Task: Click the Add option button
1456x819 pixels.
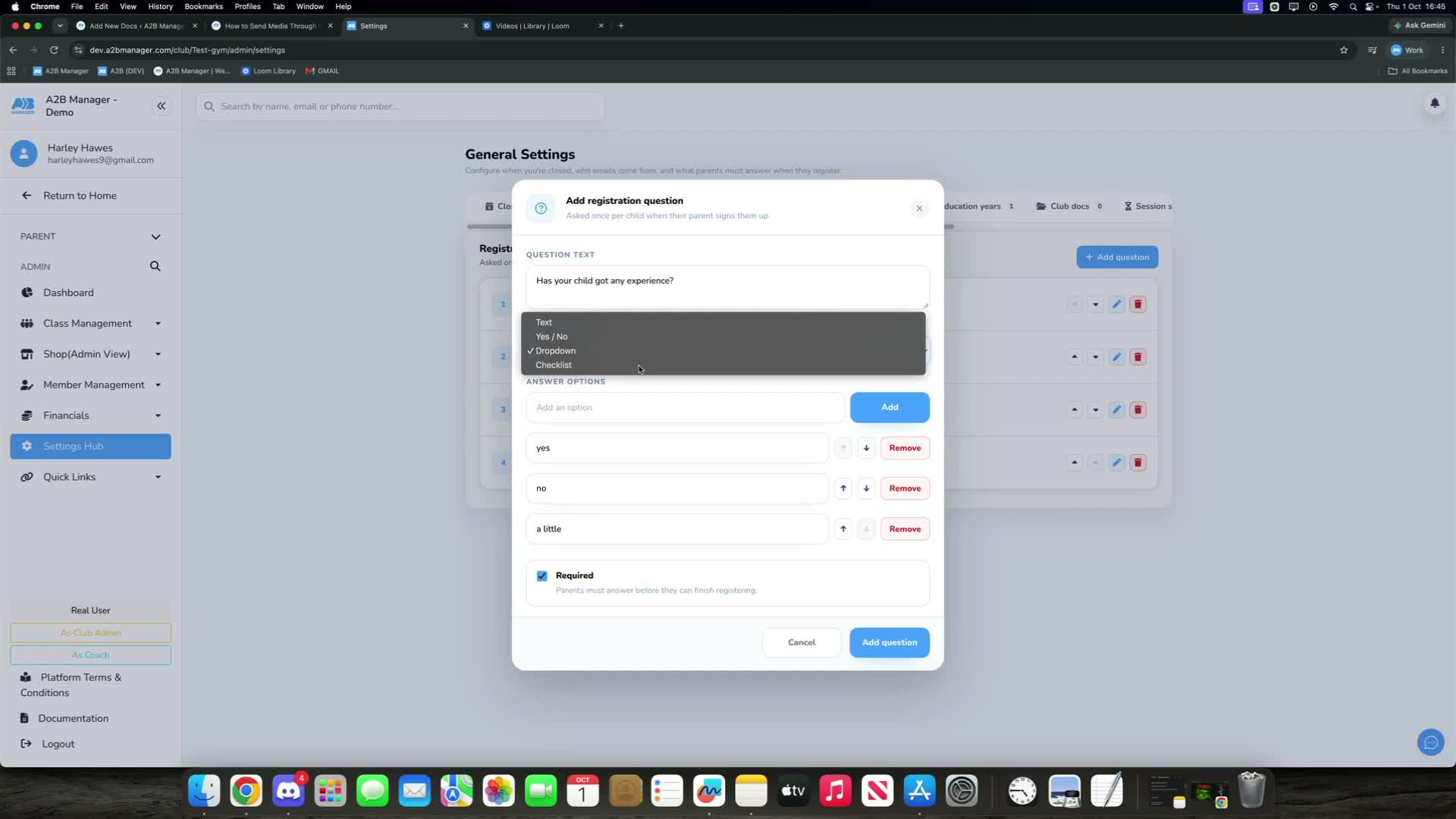Action: click(x=890, y=408)
